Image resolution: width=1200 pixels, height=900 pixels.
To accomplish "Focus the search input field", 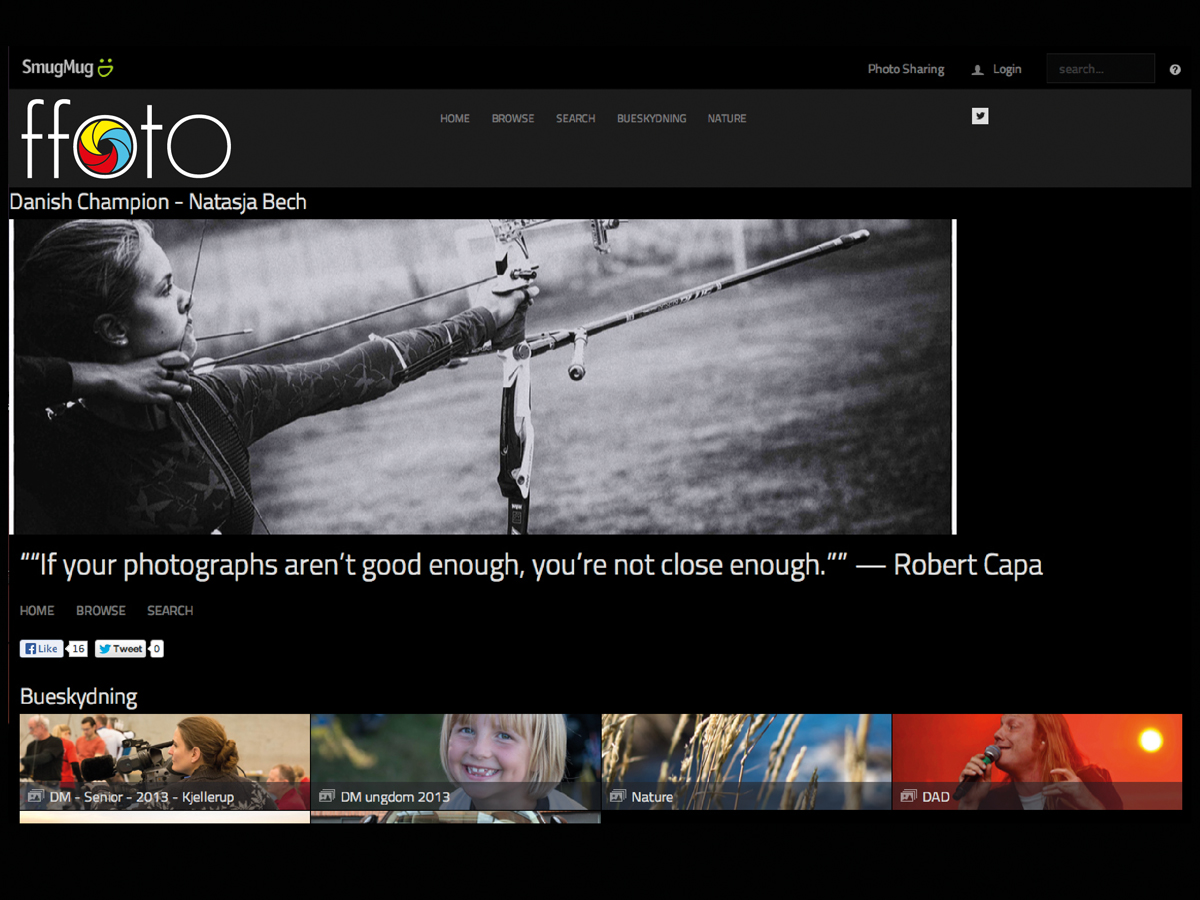I will 1100,69.
